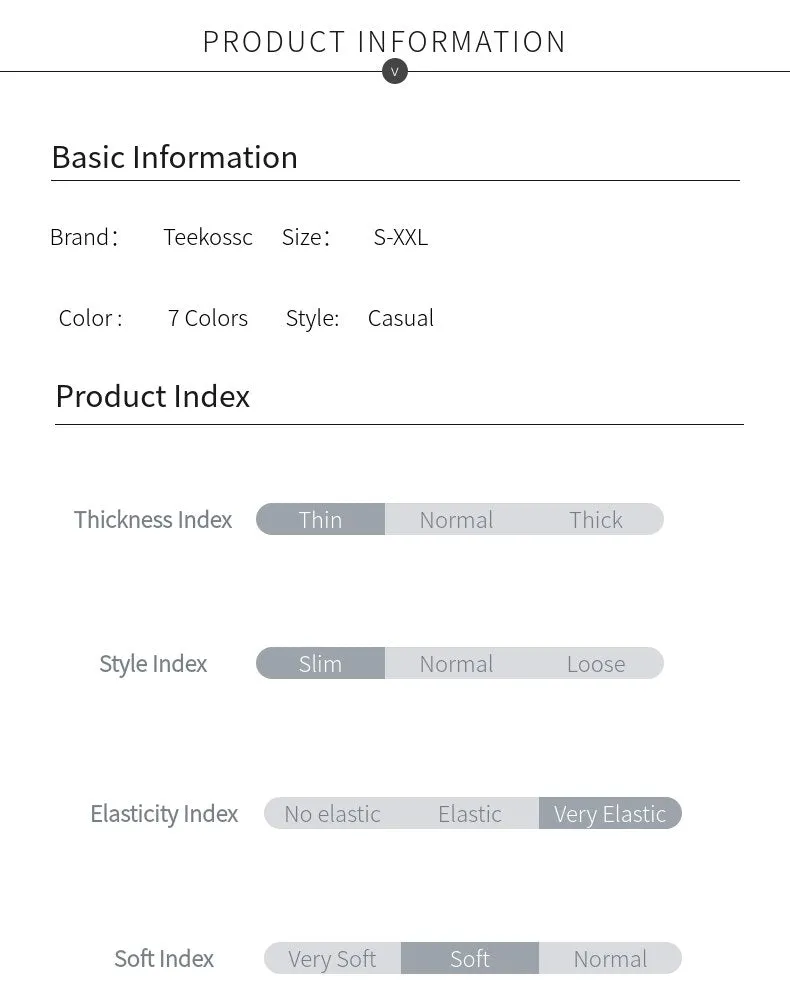Choose Very Elastic option
This screenshot has height=995, width=790.
[x=610, y=814]
